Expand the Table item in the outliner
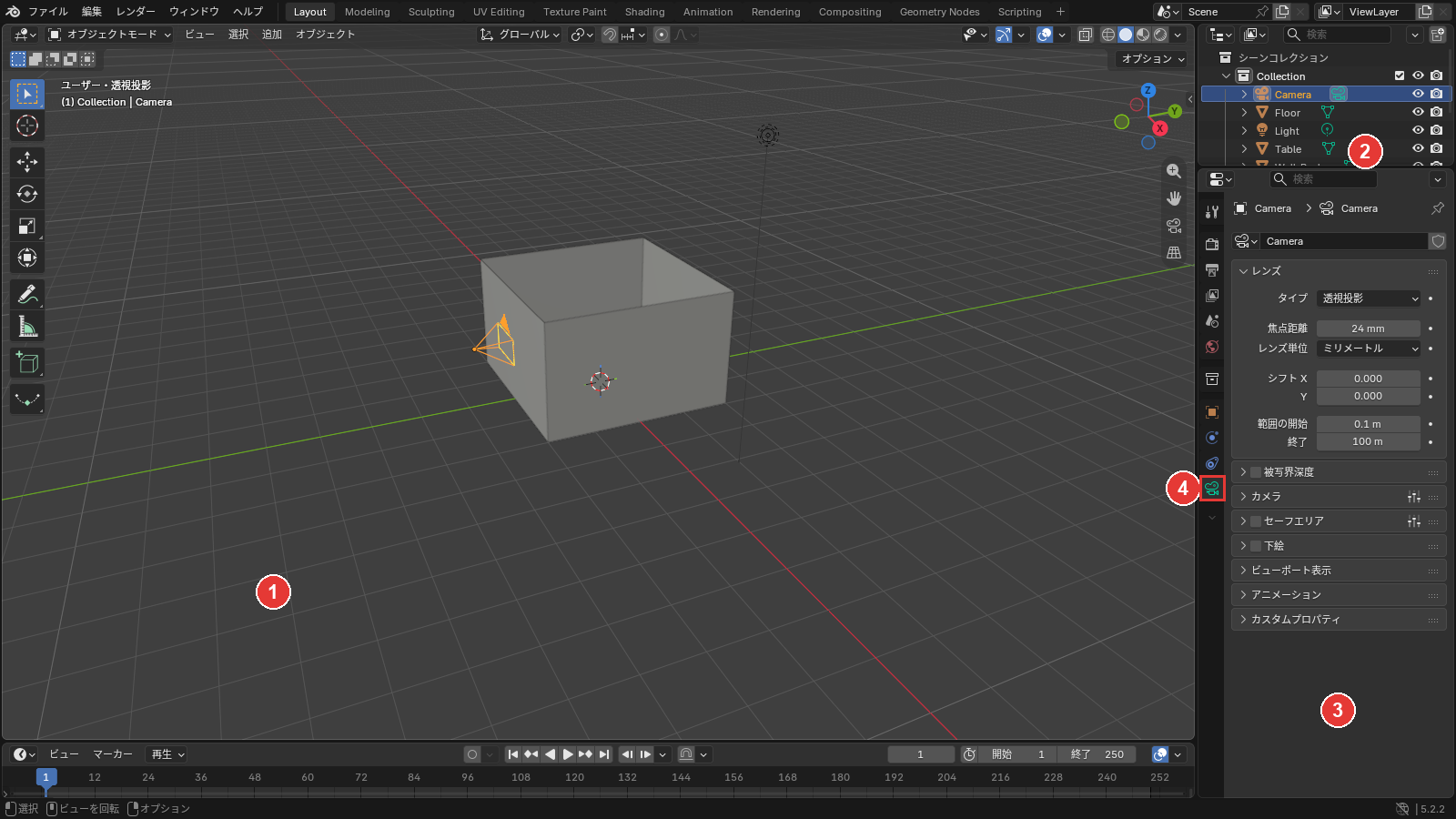The width and height of the screenshot is (1456, 819). [x=1244, y=148]
